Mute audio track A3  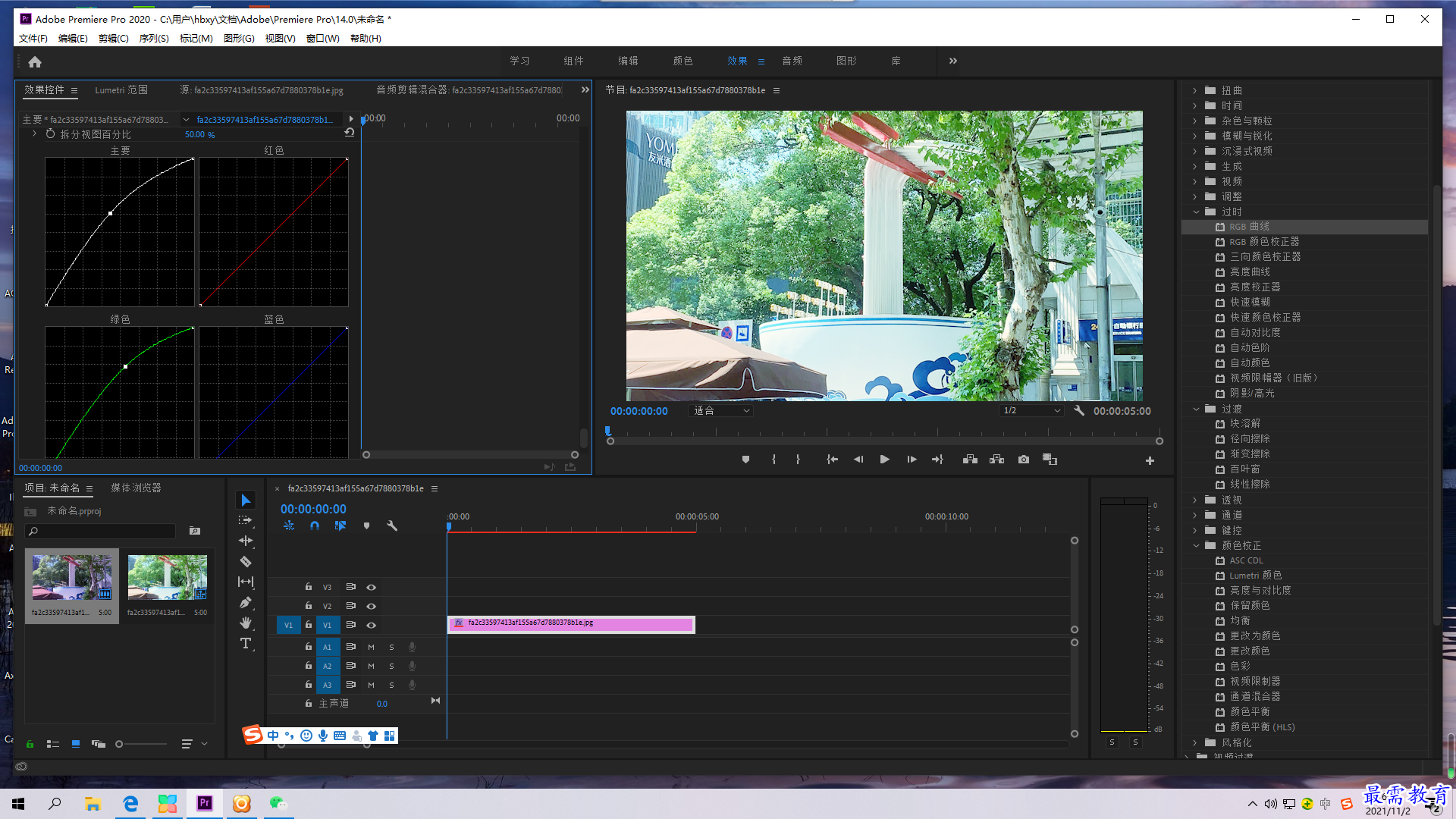click(x=371, y=685)
